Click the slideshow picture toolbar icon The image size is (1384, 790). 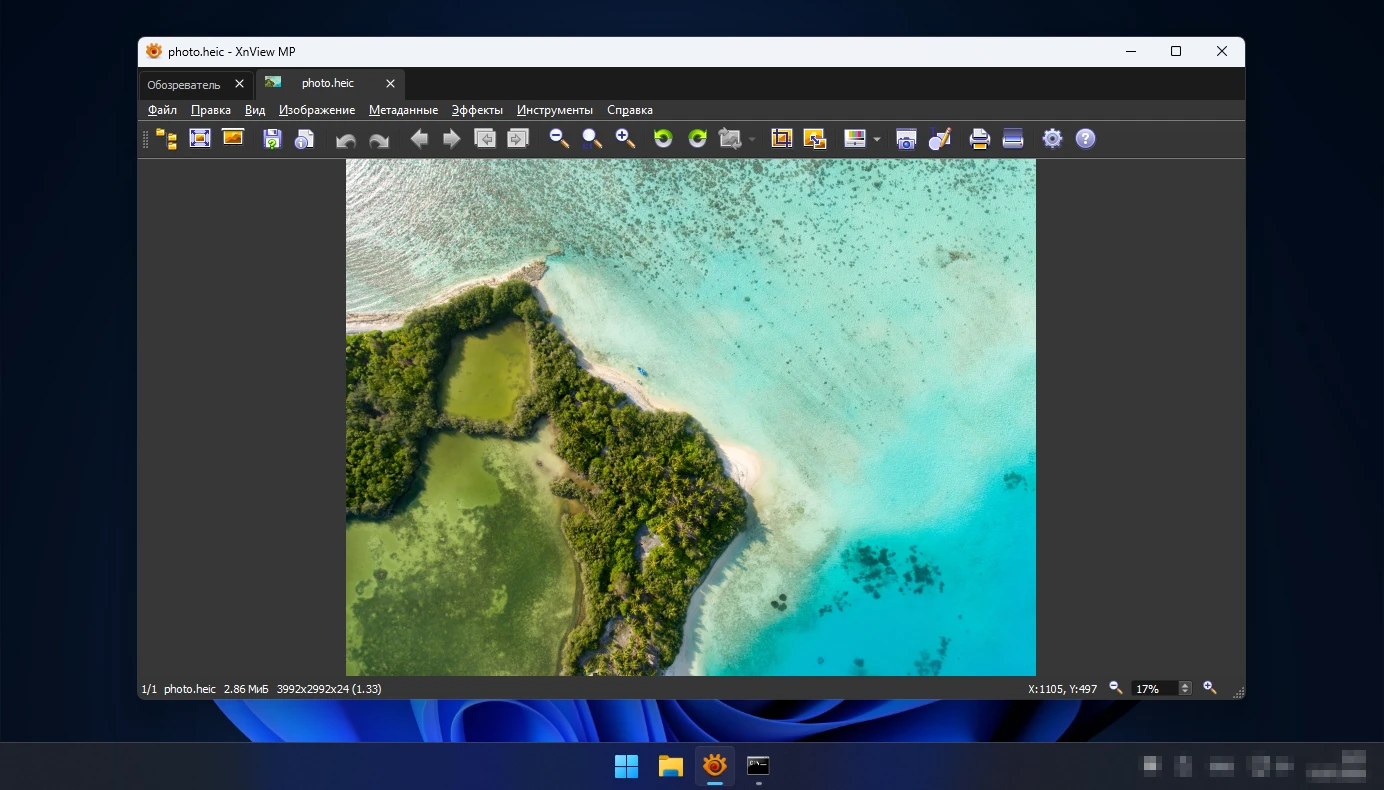pos(233,139)
